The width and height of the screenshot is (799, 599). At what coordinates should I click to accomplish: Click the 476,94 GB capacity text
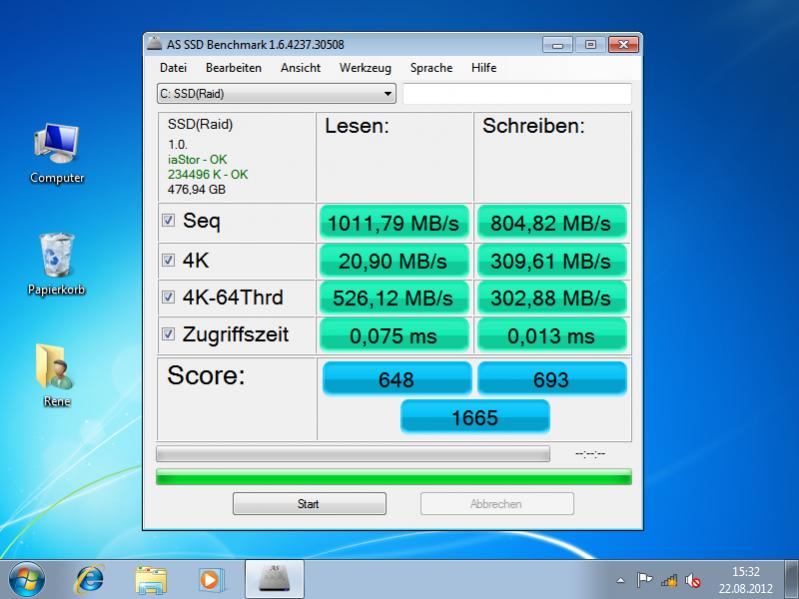click(x=197, y=189)
